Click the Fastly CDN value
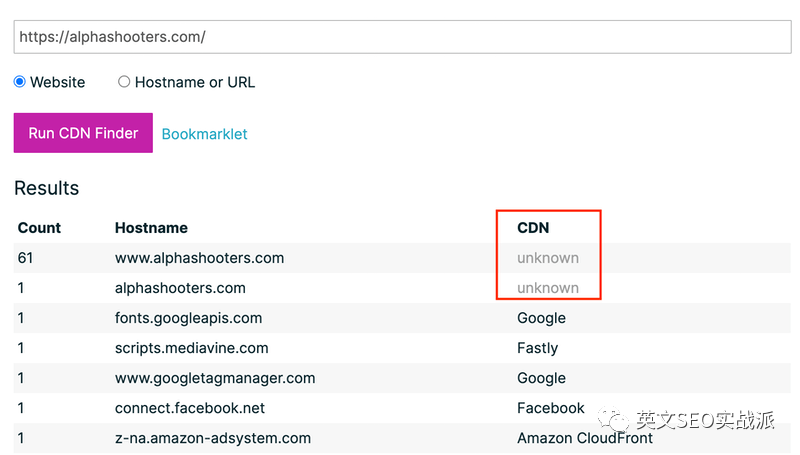The image size is (800, 455). point(537,348)
